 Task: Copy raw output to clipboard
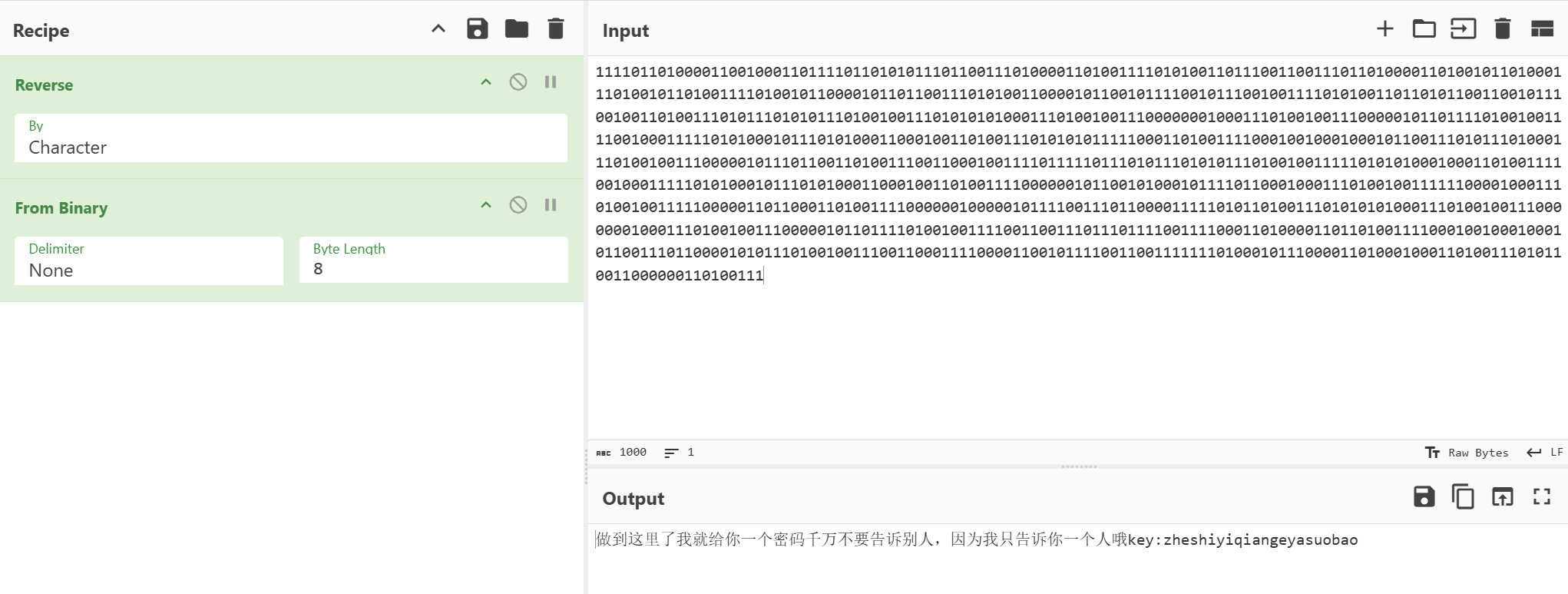click(x=1463, y=497)
